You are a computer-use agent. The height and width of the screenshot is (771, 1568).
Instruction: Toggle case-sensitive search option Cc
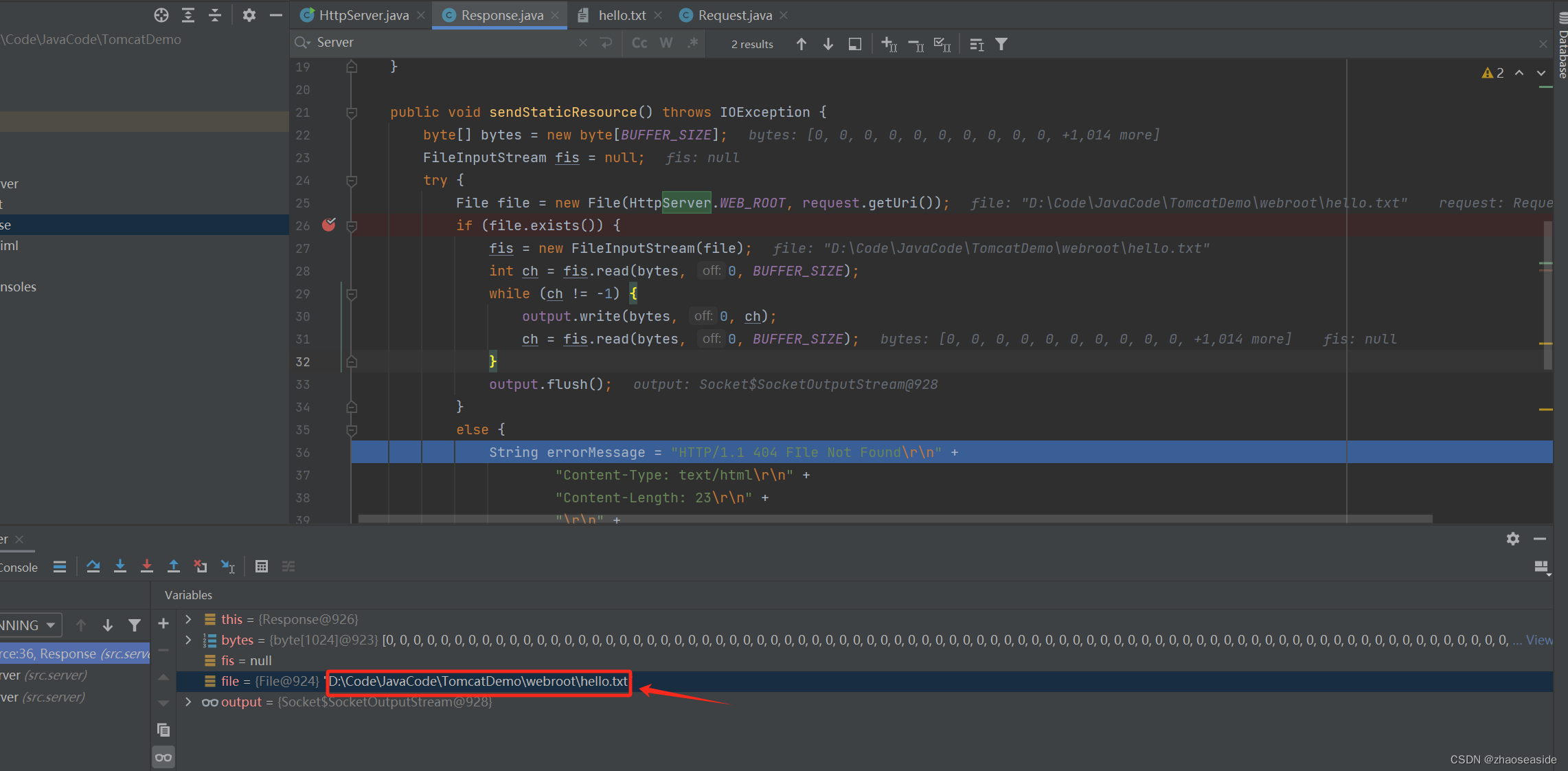coord(637,42)
